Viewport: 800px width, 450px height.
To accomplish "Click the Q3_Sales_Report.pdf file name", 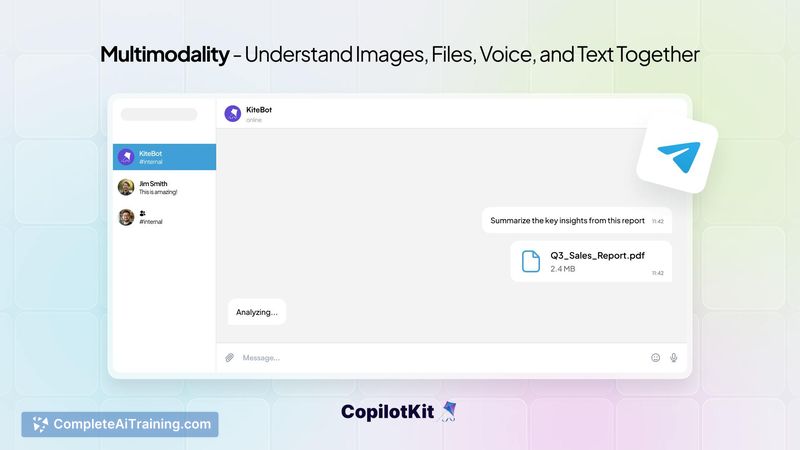I will (597, 256).
